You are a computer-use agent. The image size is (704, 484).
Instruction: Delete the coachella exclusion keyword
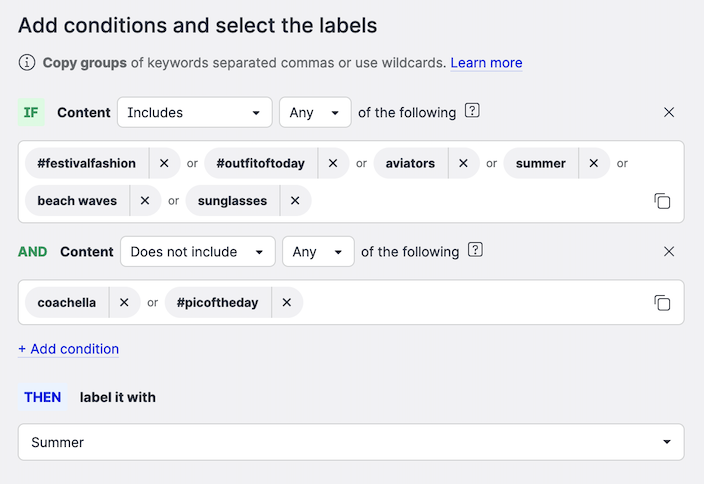click(x=124, y=302)
